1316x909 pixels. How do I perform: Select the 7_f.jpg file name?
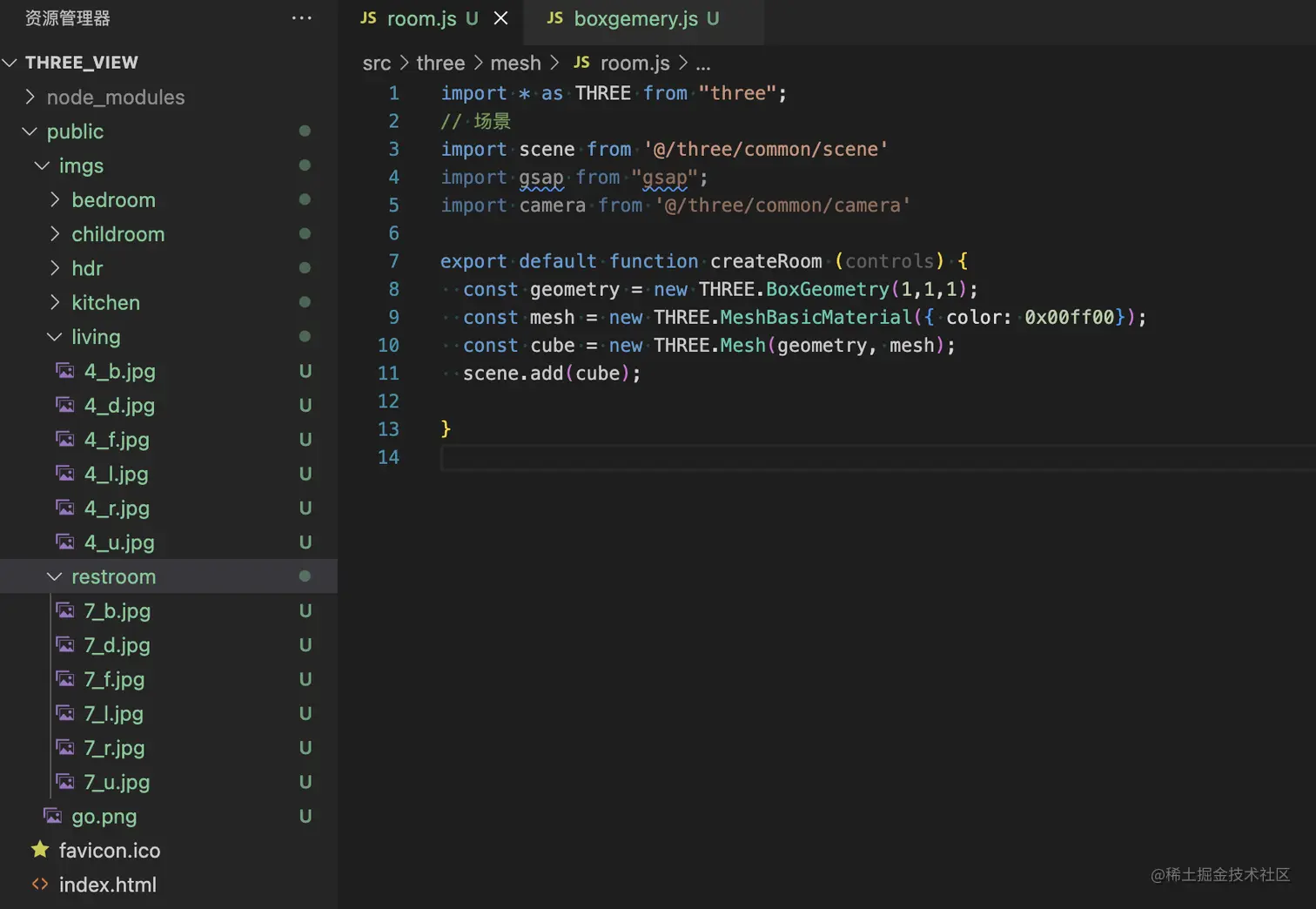pyautogui.click(x=114, y=679)
